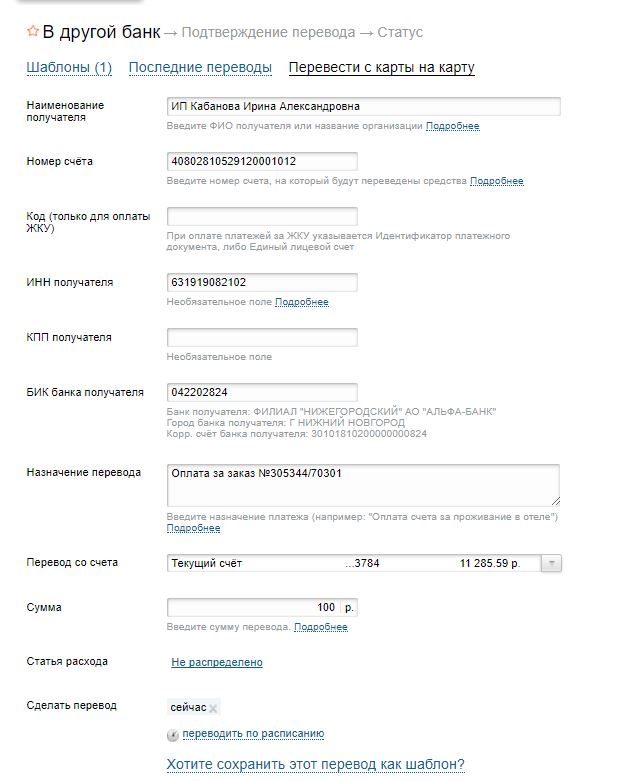Click the Сумма amount field
635x781 pixels.
coord(254,608)
